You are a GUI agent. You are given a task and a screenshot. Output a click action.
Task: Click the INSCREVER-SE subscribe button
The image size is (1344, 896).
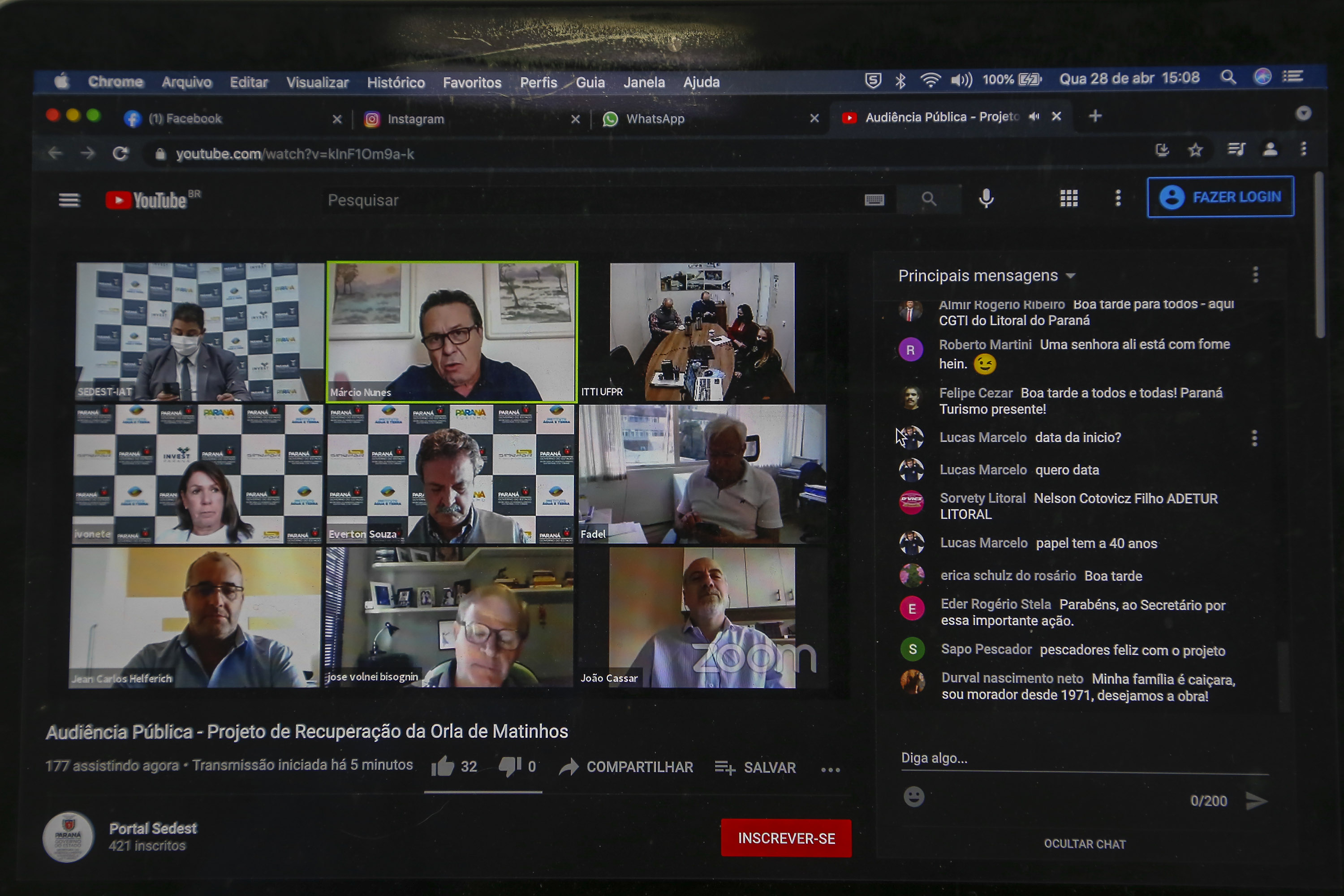[x=786, y=838]
